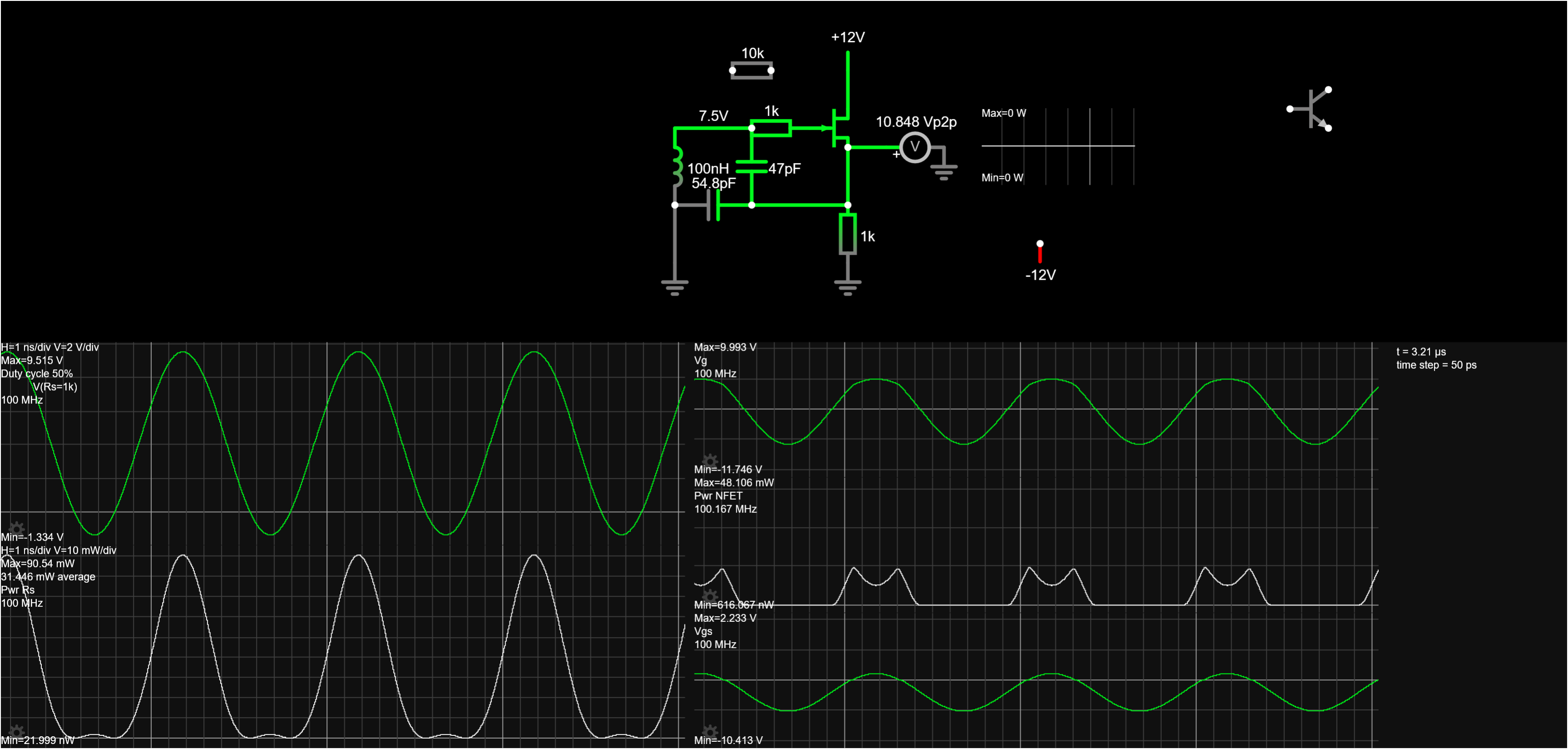Click the 'Max=9.515 V' scope label
This screenshot has width=1568, height=749.
pyautogui.click(x=32, y=361)
